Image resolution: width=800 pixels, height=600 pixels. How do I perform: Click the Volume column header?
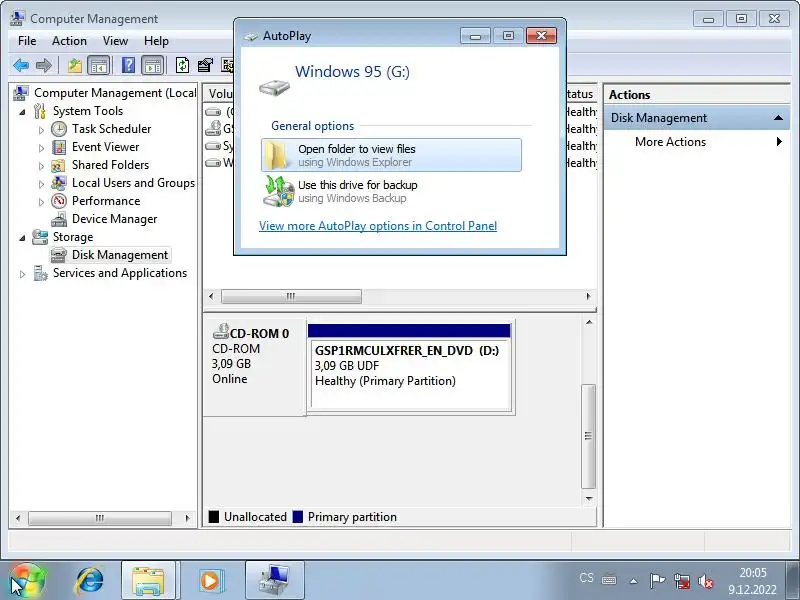pos(220,94)
